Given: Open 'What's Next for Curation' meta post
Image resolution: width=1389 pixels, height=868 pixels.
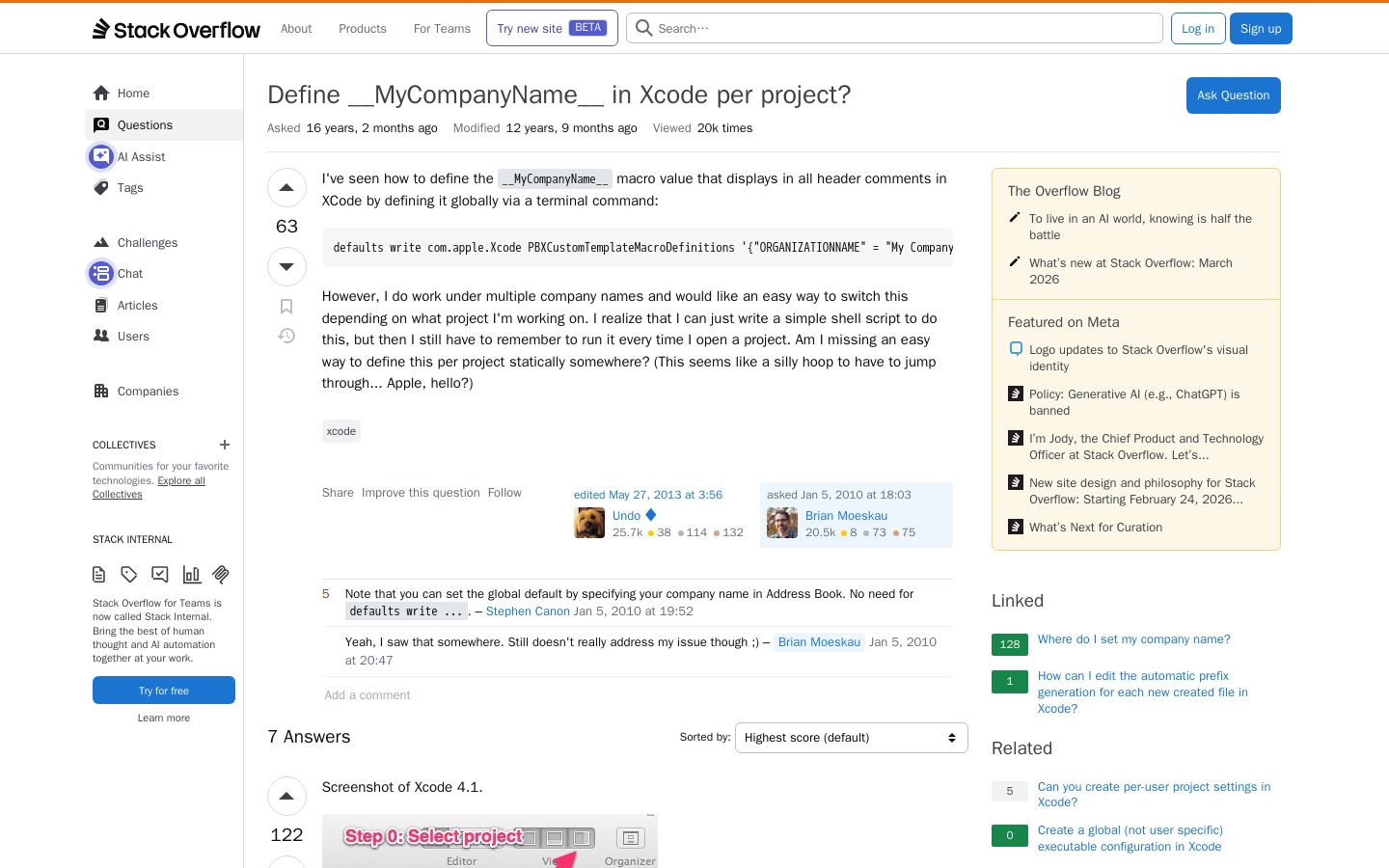Looking at the screenshot, I should [x=1096, y=528].
